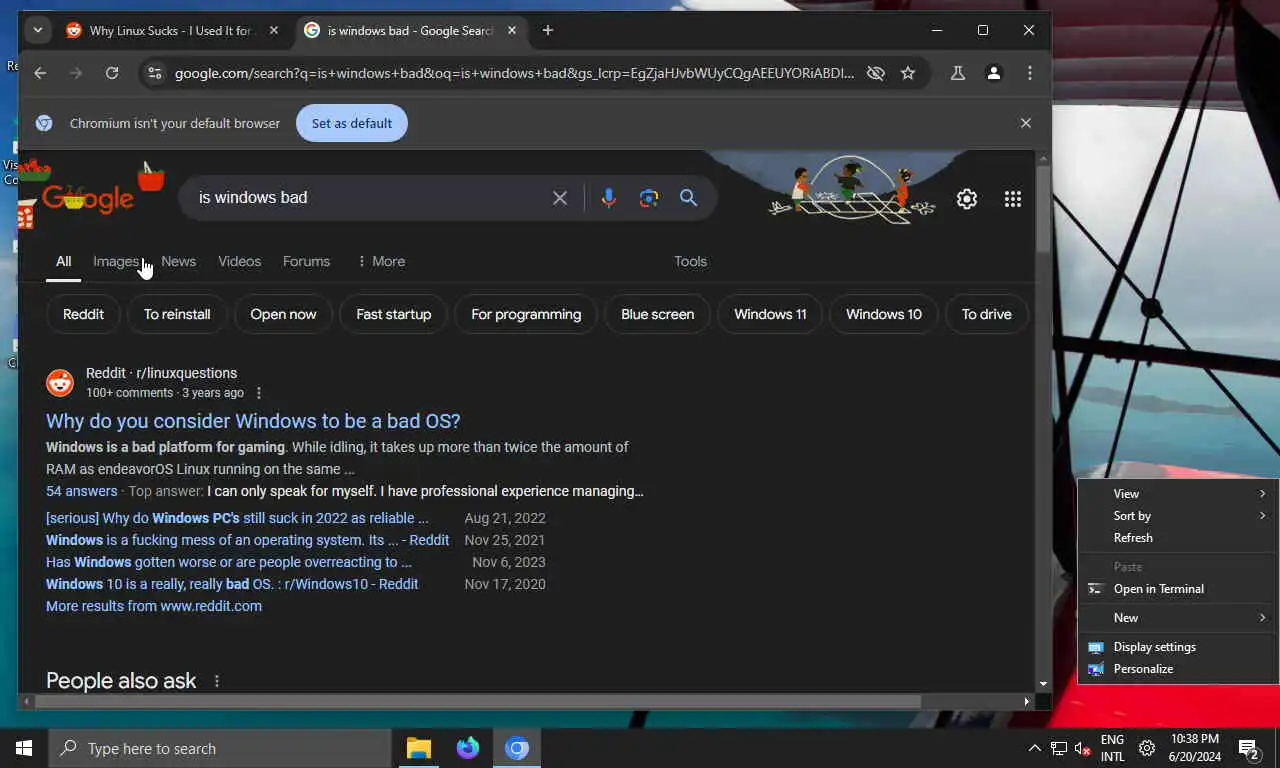This screenshot has height=768, width=1280.
Task: Click the Google doodle illustration
Action: pos(852,190)
